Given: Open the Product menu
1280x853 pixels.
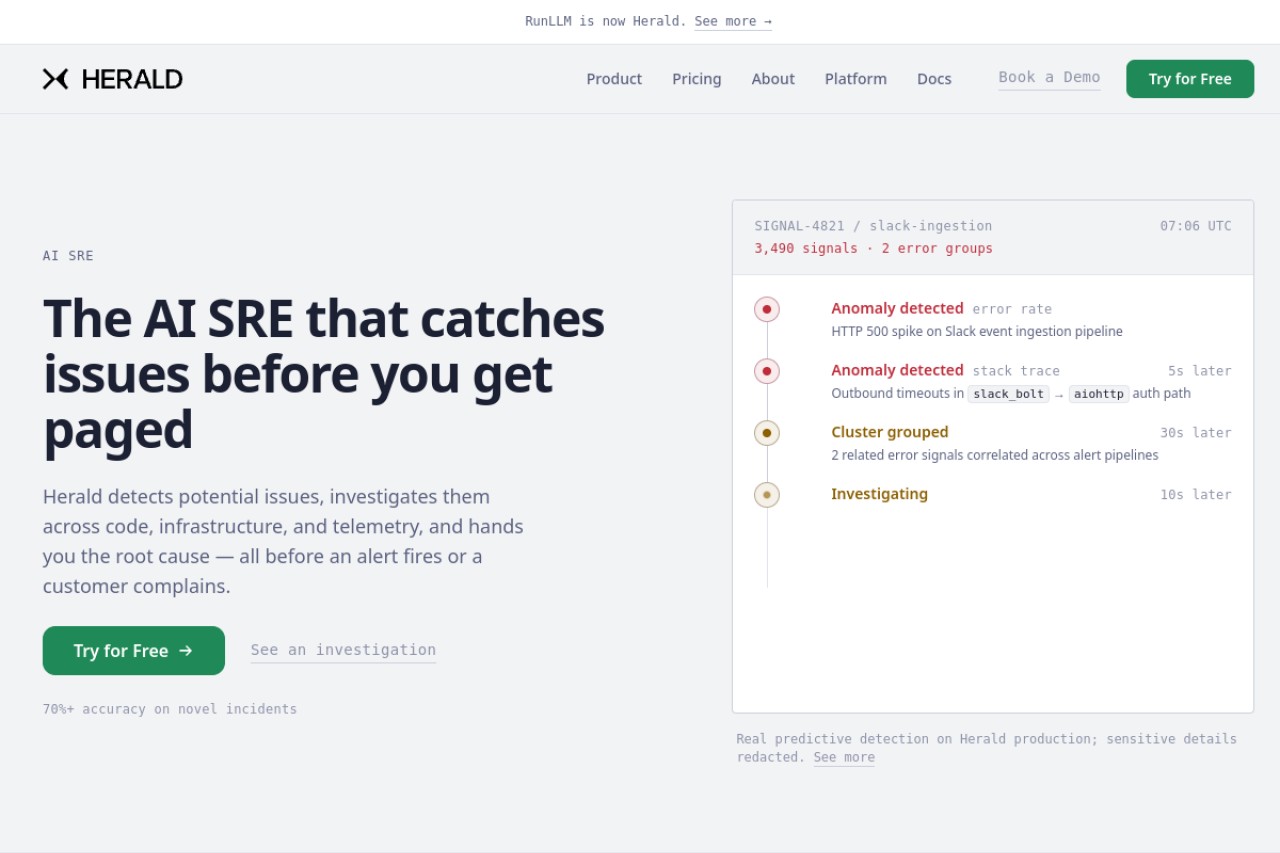Looking at the screenshot, I should point(614,79).
